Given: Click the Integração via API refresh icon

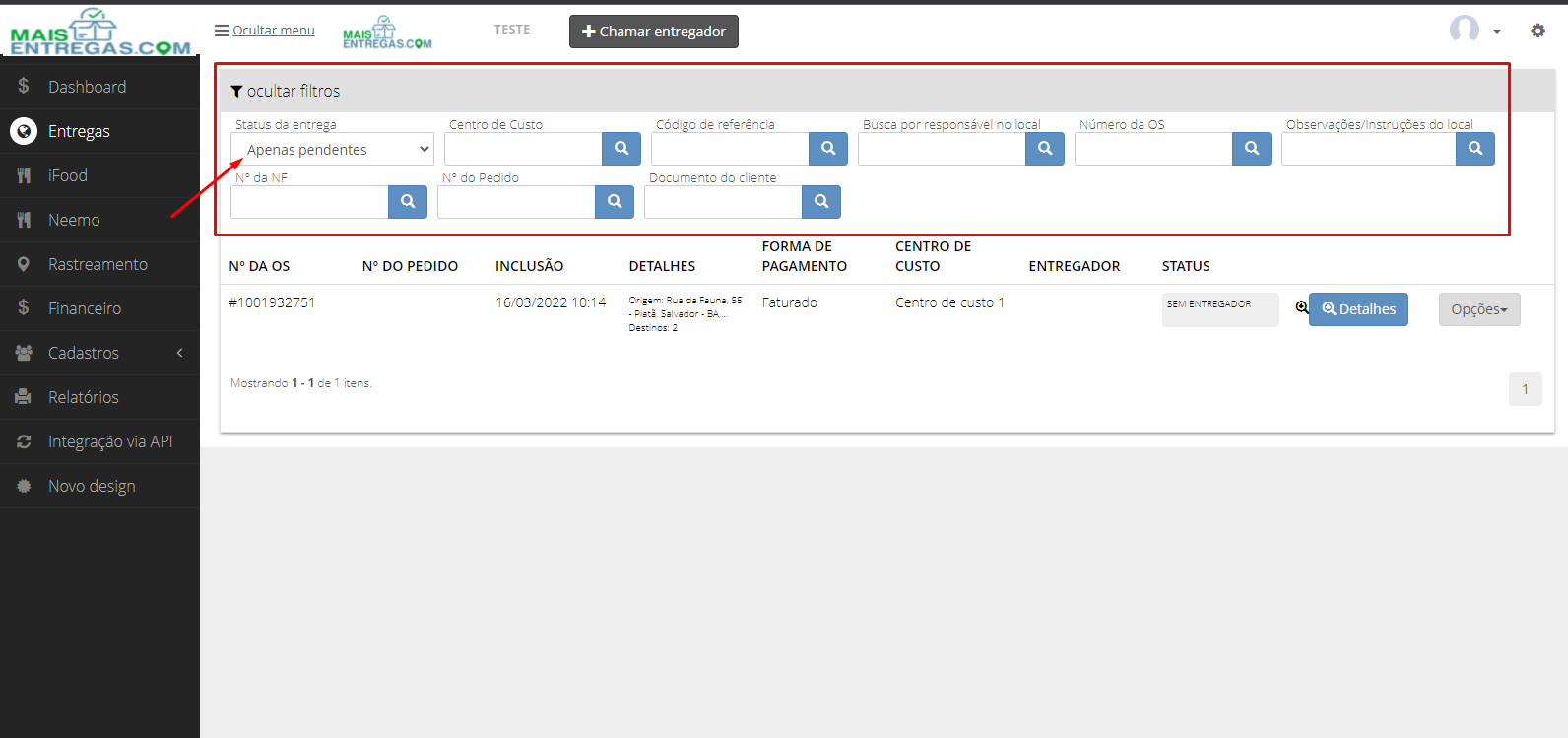Looking at the screenshot, I should (24, 441).
